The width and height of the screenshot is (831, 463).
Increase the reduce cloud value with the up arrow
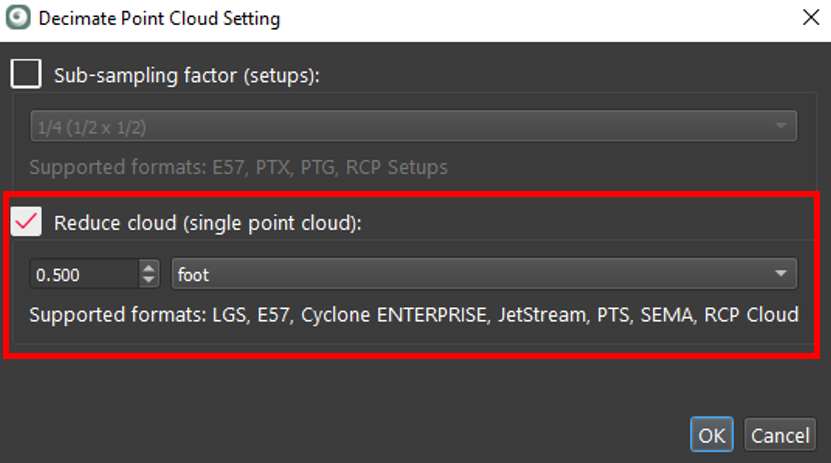[150, 267]
